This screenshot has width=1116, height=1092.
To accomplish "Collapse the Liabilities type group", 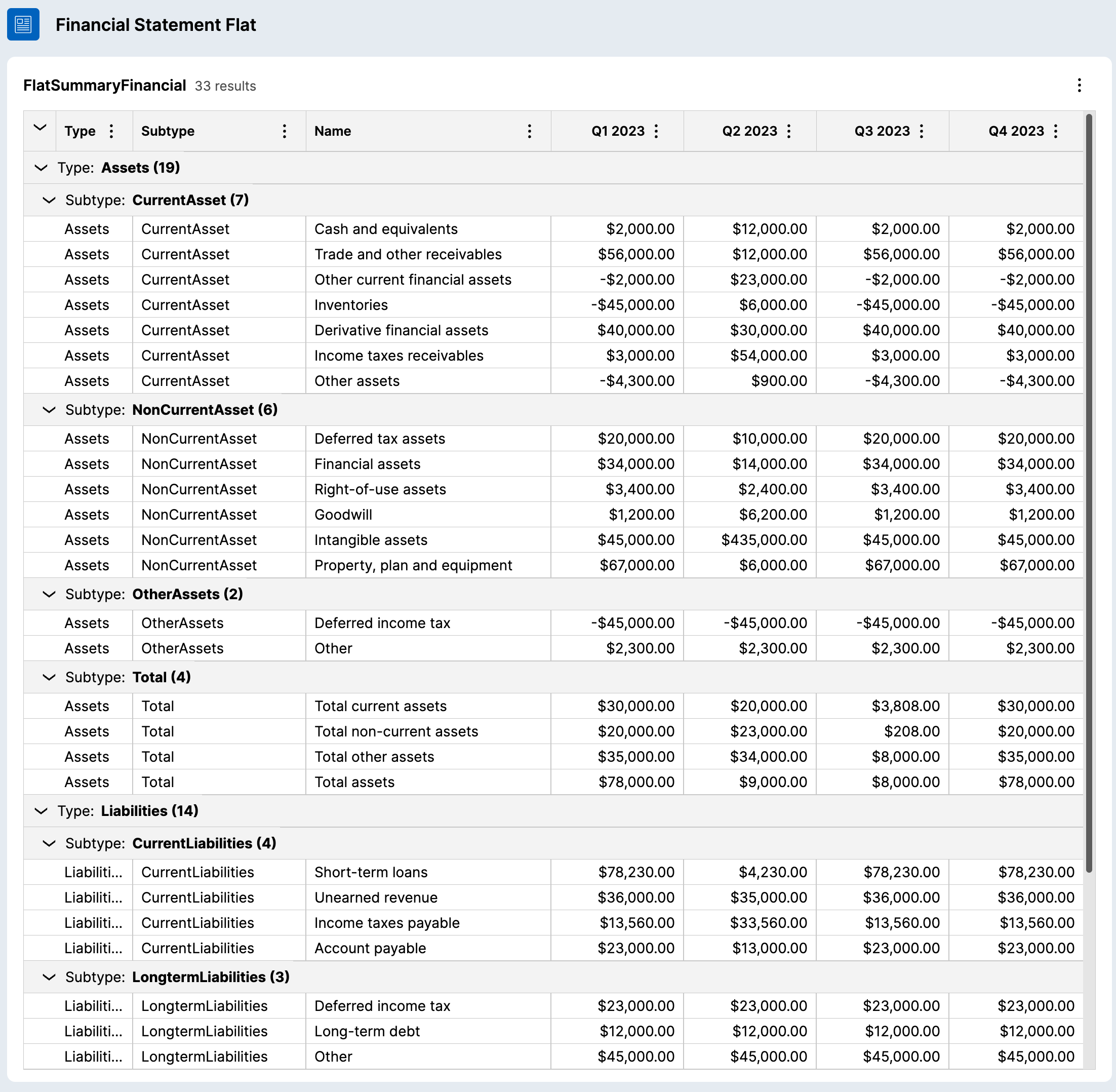I will tap(41, 811).
